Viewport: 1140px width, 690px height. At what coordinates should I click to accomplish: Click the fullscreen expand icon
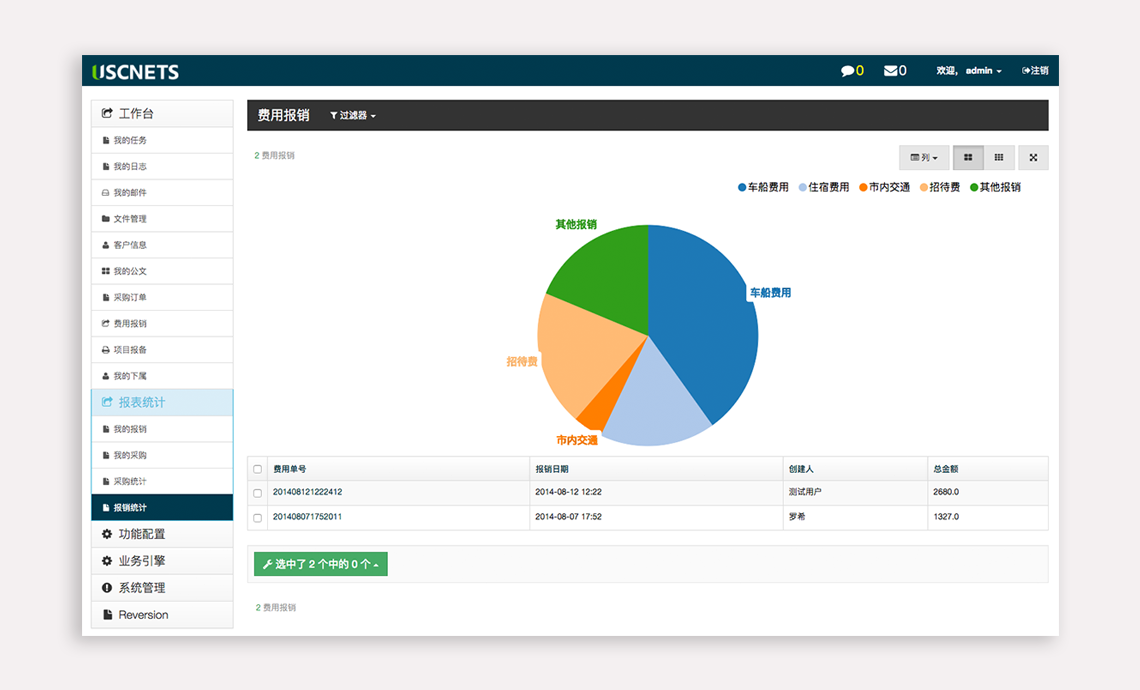[1033, 158]
